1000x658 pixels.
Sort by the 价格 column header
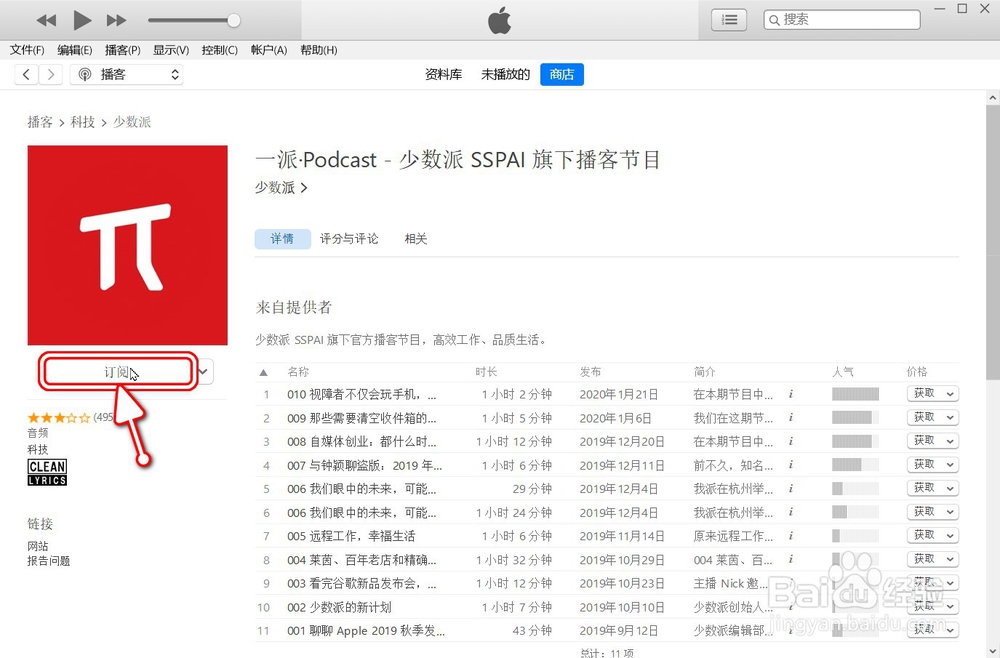918,372
